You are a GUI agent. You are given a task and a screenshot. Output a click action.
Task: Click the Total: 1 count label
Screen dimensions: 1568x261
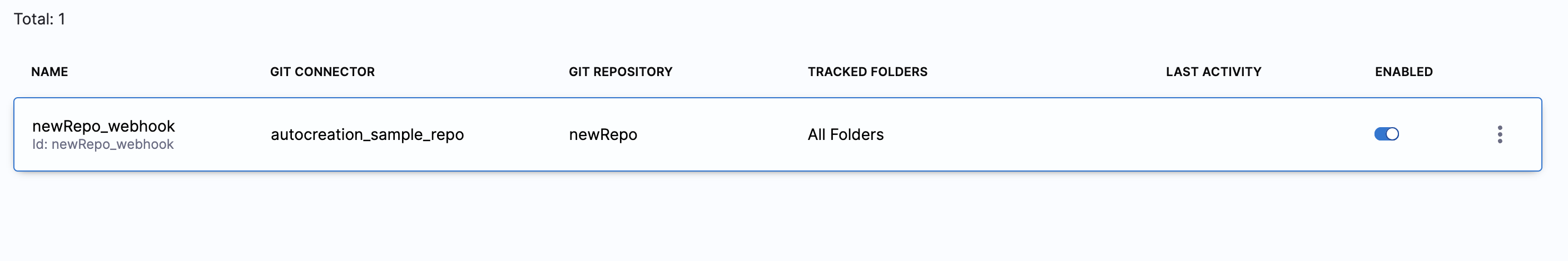tap(39, 19)
